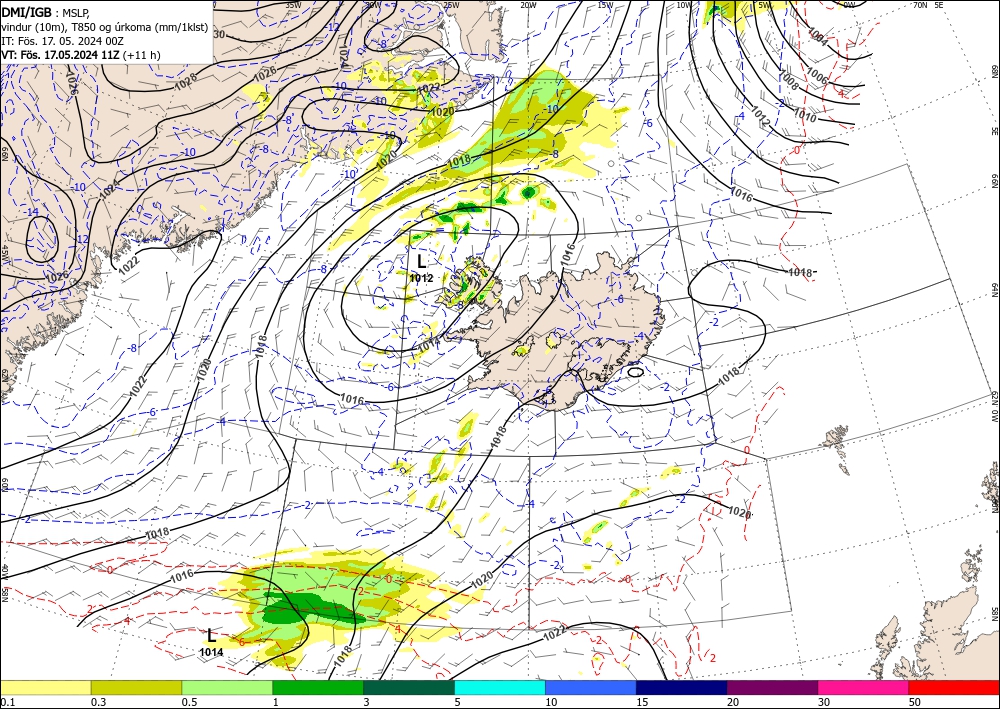Click the legend value '50'
This screenshot has width=1000, height=709.
point(915,702)
